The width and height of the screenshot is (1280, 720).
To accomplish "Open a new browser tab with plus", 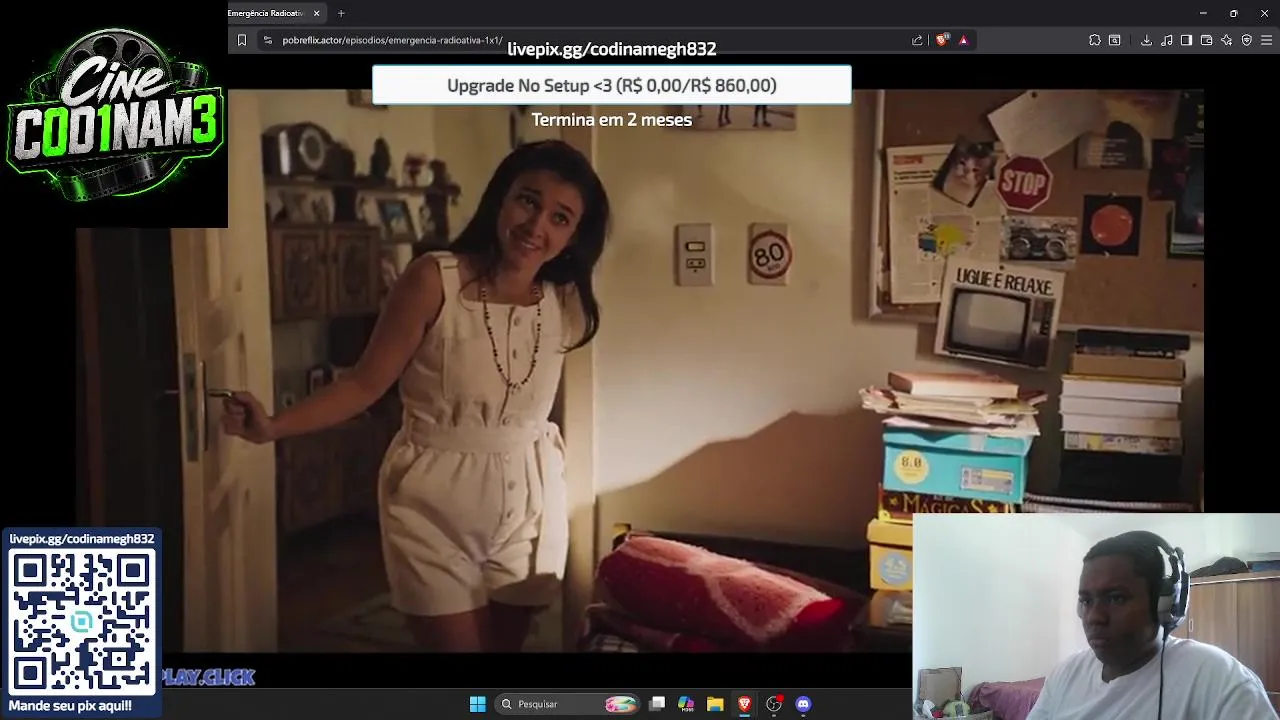I will click(x=341, y=13).
